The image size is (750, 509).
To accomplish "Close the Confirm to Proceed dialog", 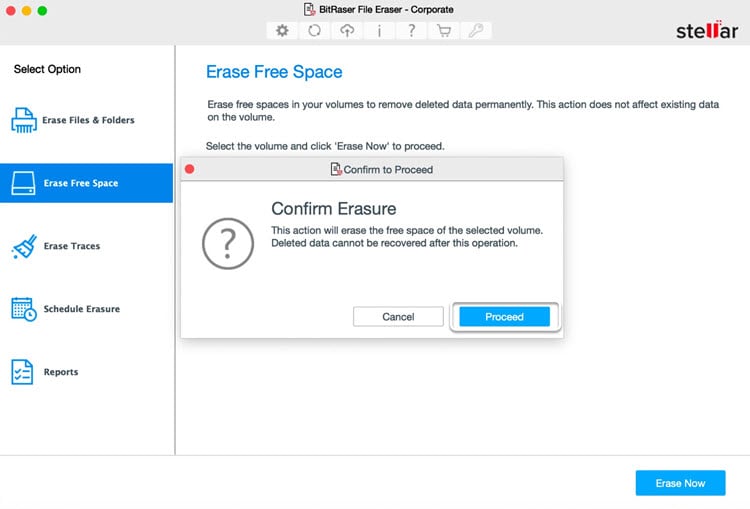I will click(189, 169).
